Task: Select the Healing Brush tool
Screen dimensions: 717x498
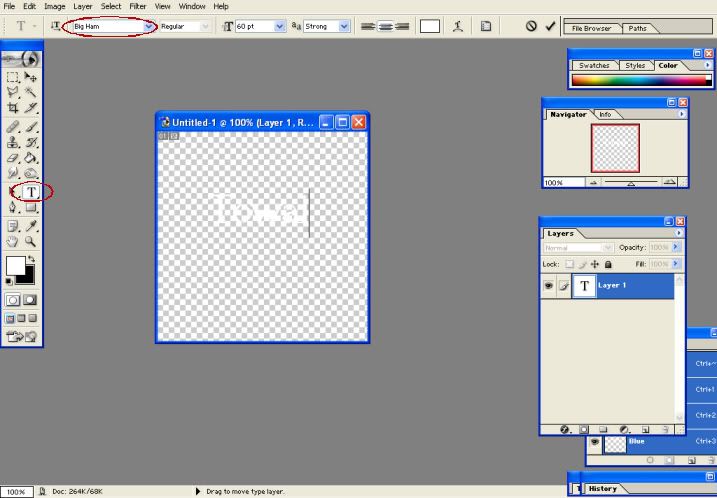Action: [x=13, y=127]
